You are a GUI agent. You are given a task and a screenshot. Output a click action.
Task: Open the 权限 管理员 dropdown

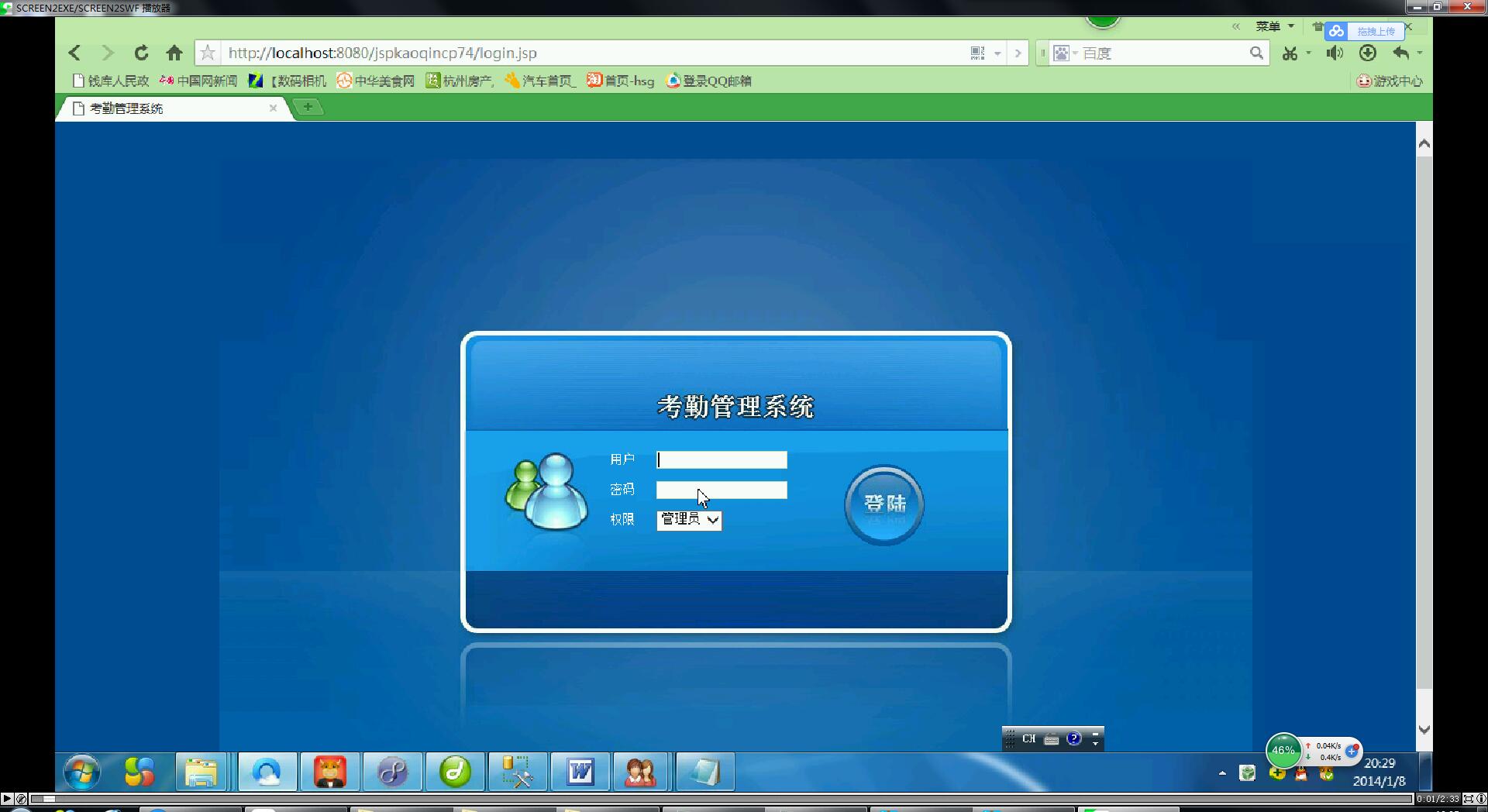689,520
